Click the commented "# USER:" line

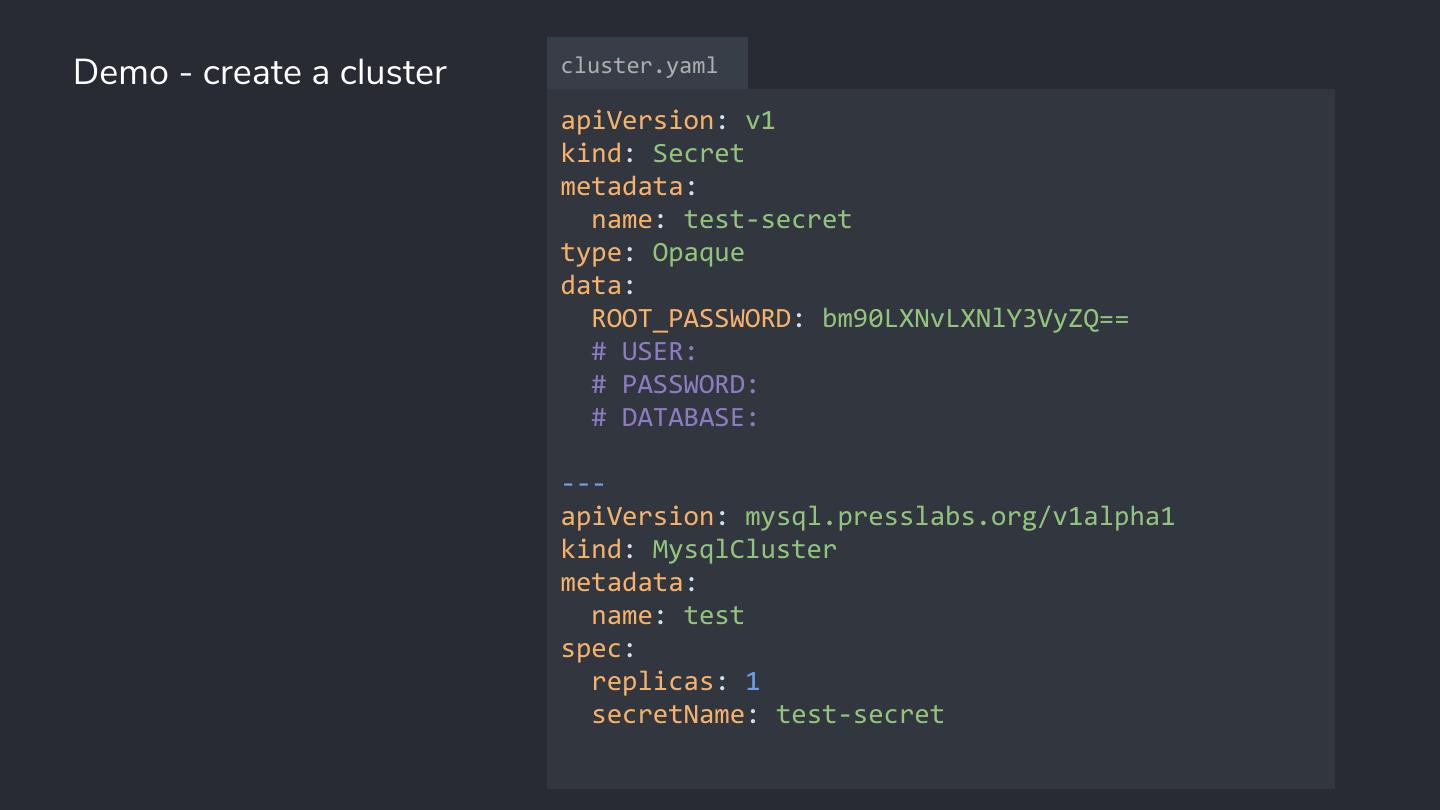coord(644,352)
